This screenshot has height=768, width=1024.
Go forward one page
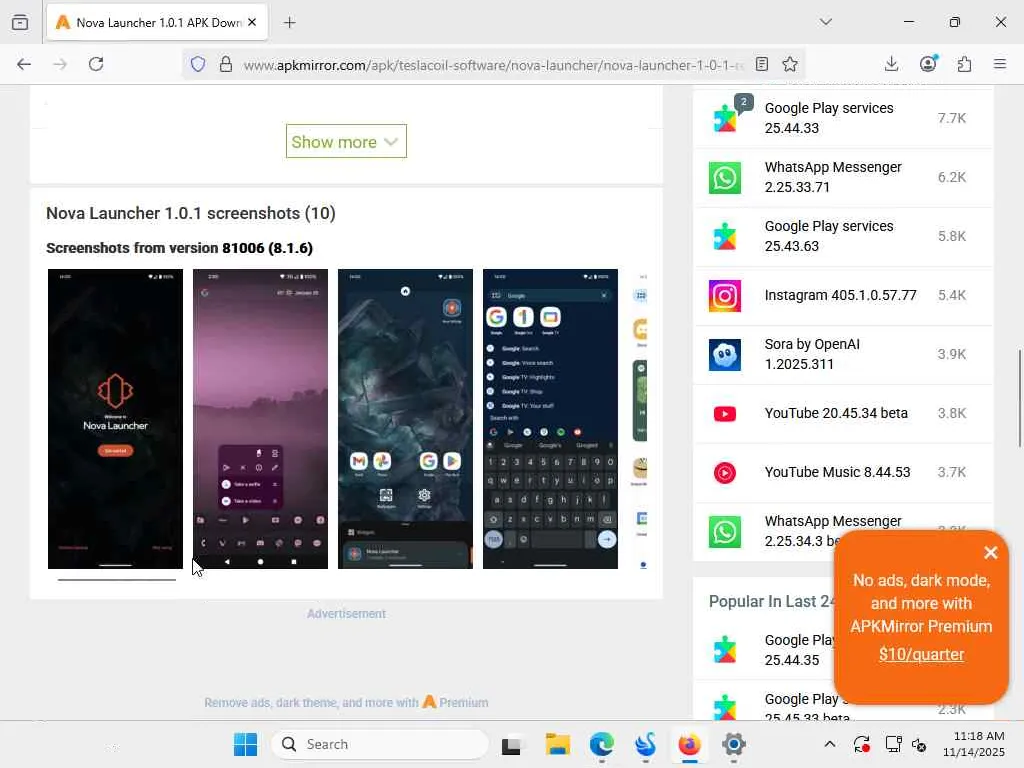pos(60,64)
